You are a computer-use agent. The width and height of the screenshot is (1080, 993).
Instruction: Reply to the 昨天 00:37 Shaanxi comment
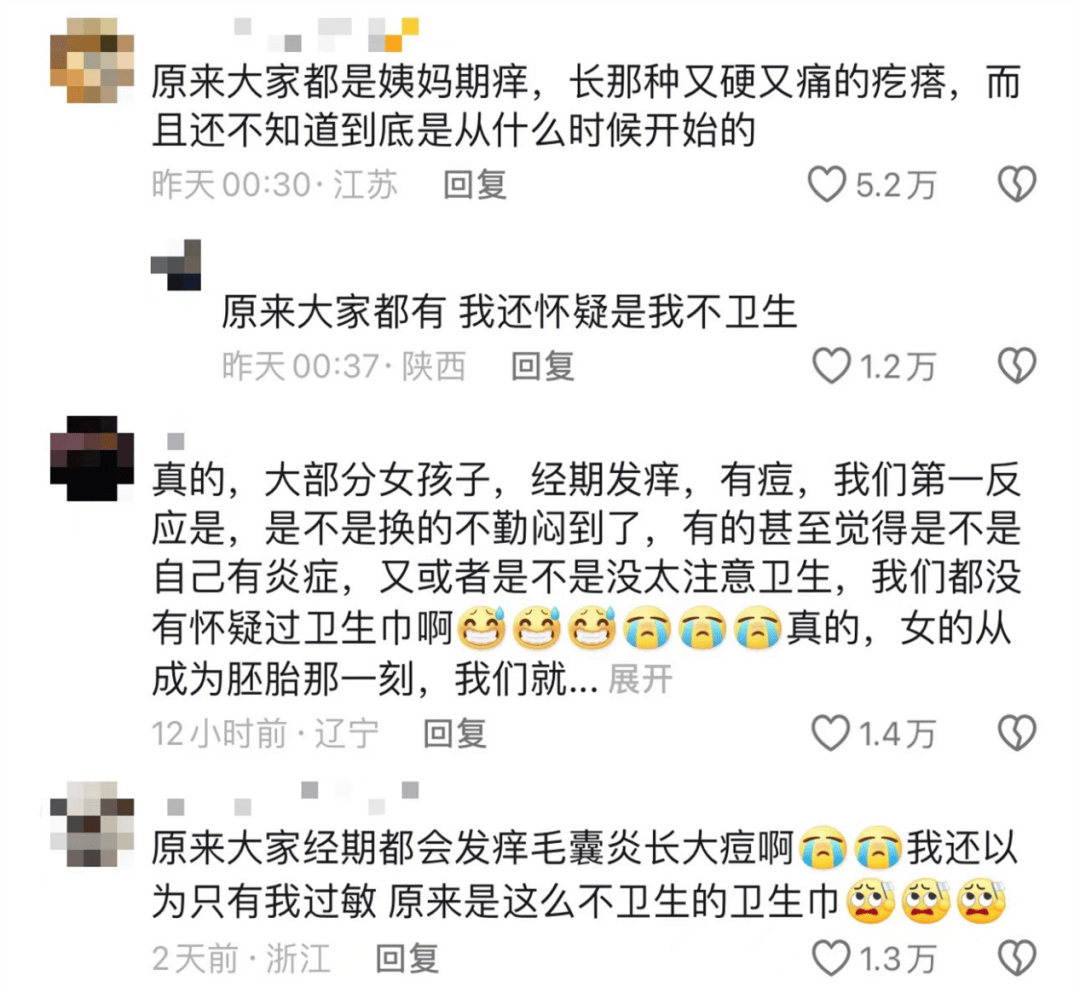(542, 366)
